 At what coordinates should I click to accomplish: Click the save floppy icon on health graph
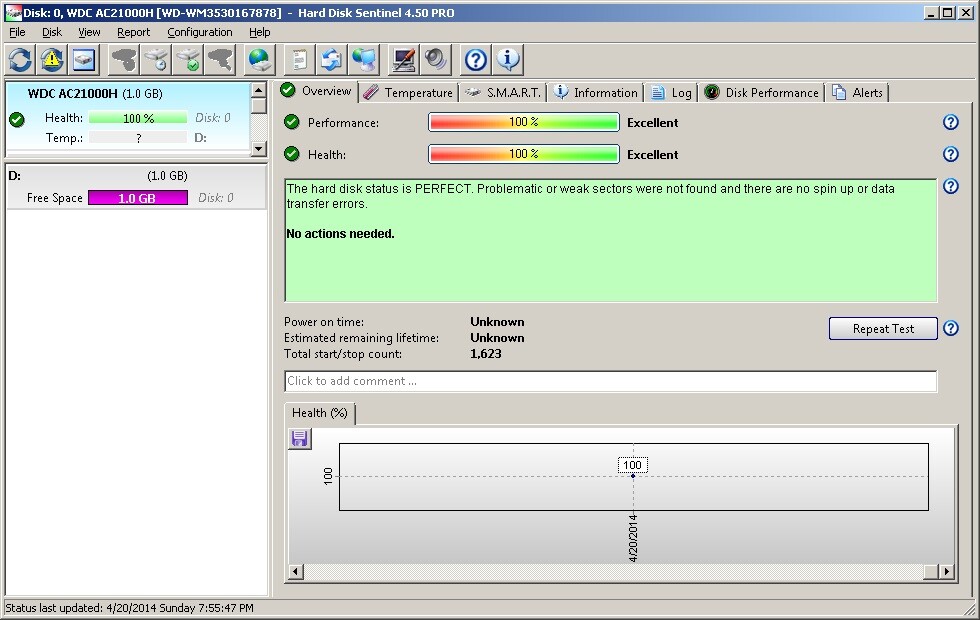coord(299,439)
